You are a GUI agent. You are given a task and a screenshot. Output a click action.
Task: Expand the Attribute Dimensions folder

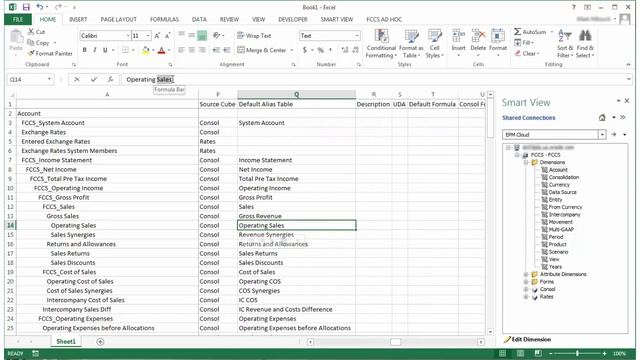(526, 274)
